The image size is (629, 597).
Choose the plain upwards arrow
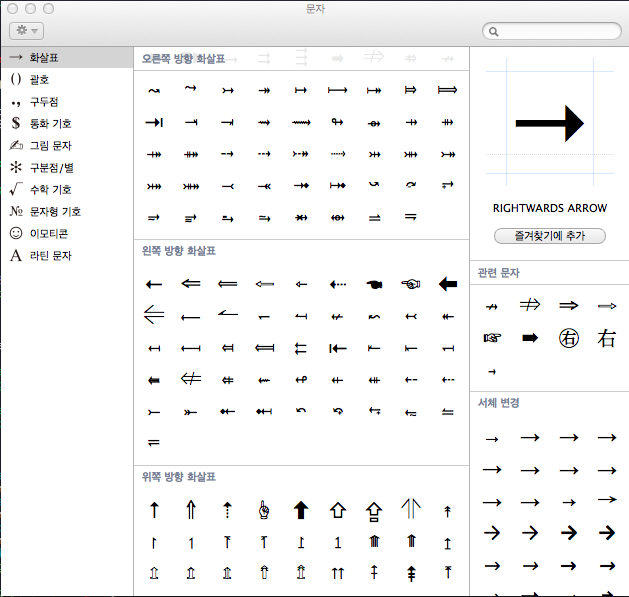pyautogui.click(x=154, y=510)
